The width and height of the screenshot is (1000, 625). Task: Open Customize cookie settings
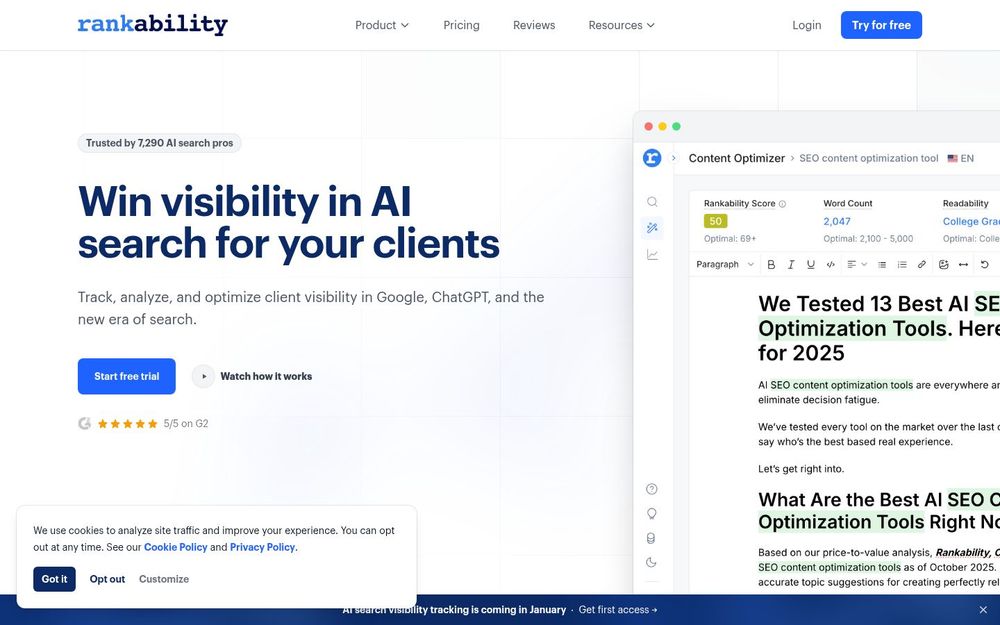[164, 579]
